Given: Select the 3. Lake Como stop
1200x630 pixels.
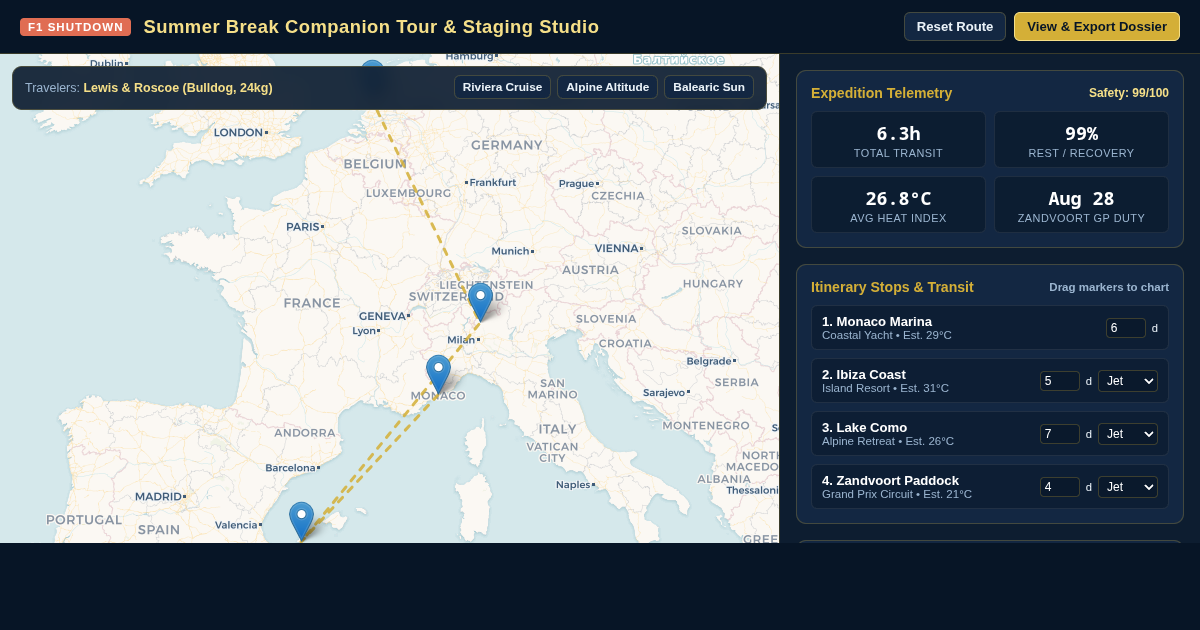Looking at the screenshot, I should click(x=990, y=434).
